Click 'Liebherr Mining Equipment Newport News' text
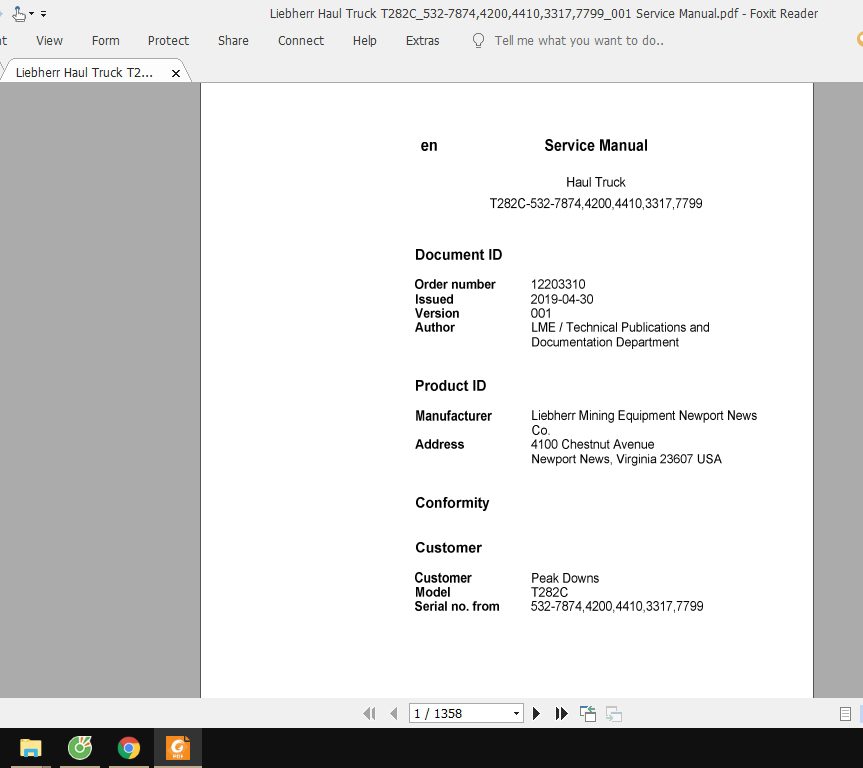 click(644, 416)
